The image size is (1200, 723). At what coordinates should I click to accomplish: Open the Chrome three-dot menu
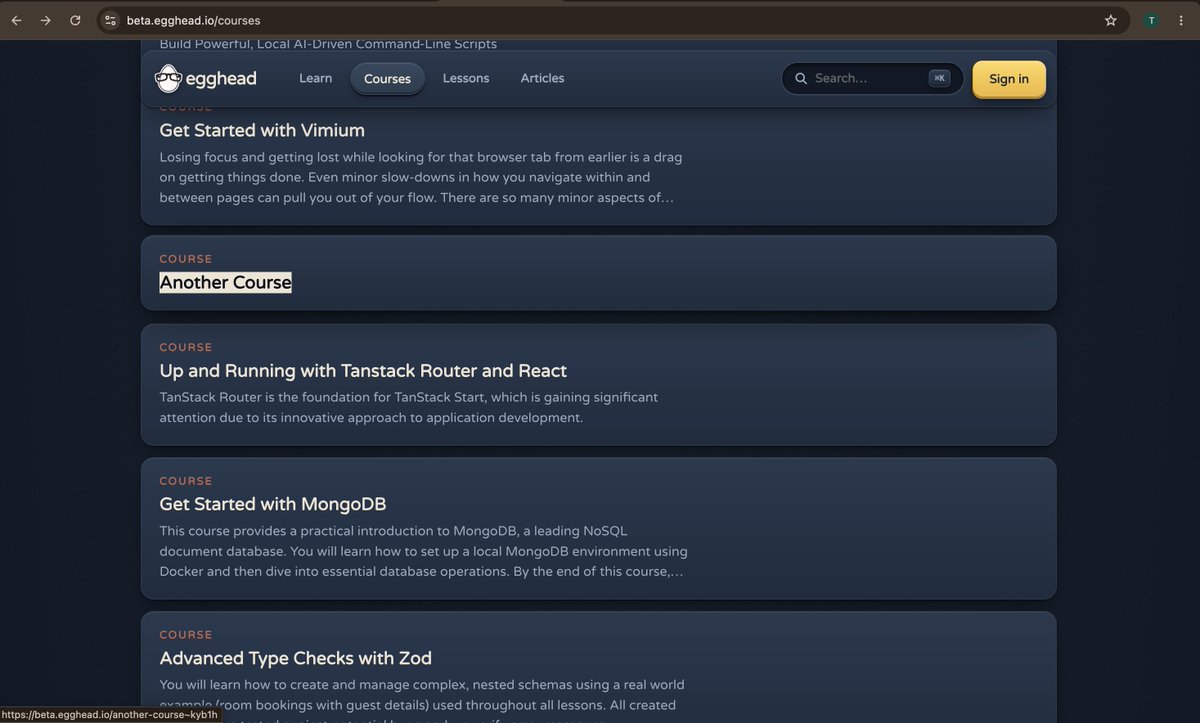point(1181,20)
